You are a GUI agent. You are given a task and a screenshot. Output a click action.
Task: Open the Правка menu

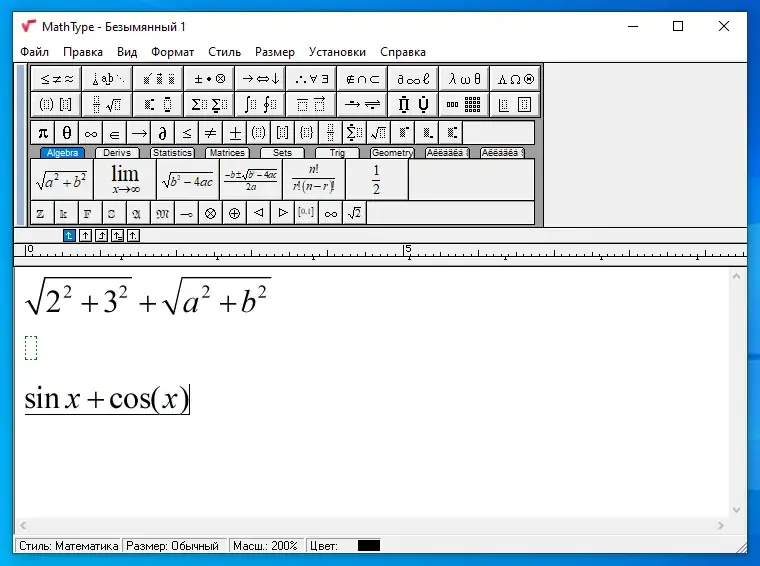click(x=83, y=52)
